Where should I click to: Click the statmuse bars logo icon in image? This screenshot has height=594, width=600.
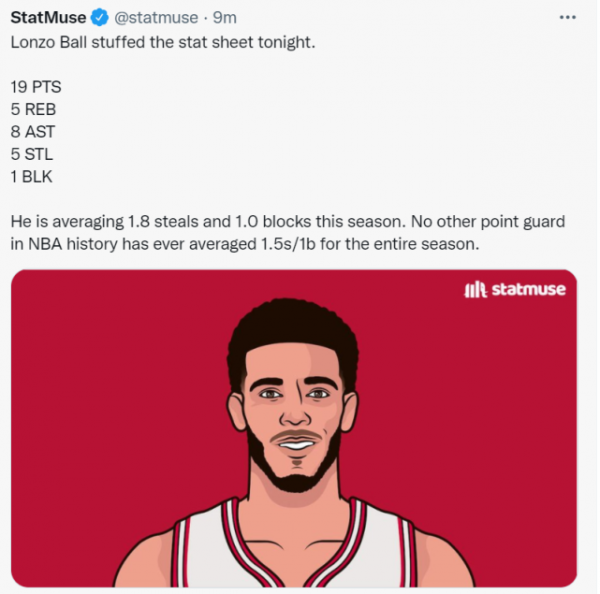475,289
